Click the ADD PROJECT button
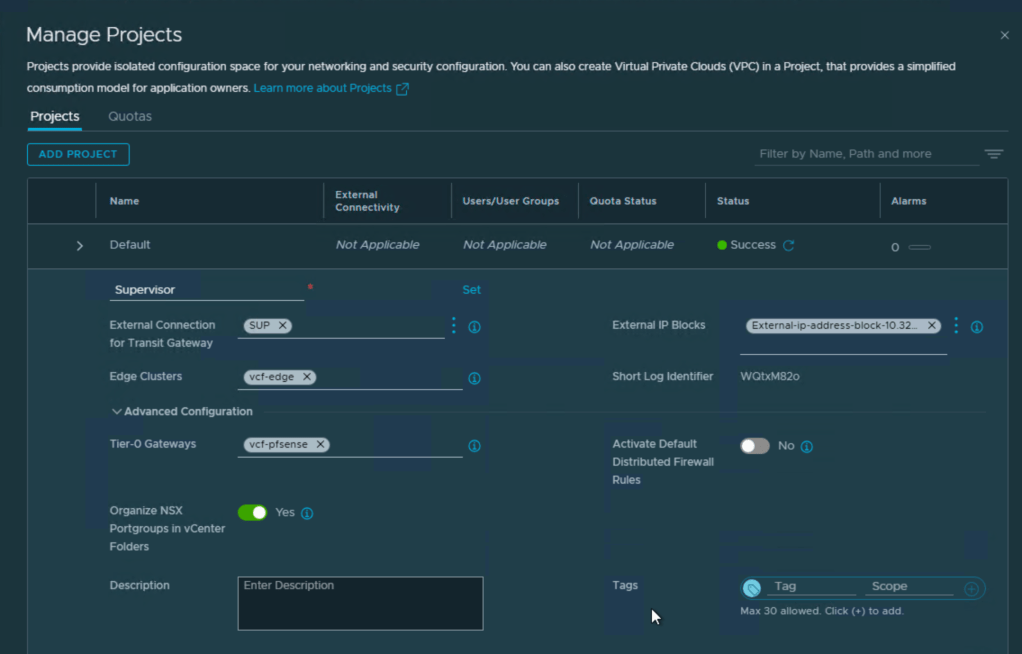This screenshot has width=1022, height=654. point(78,154)
